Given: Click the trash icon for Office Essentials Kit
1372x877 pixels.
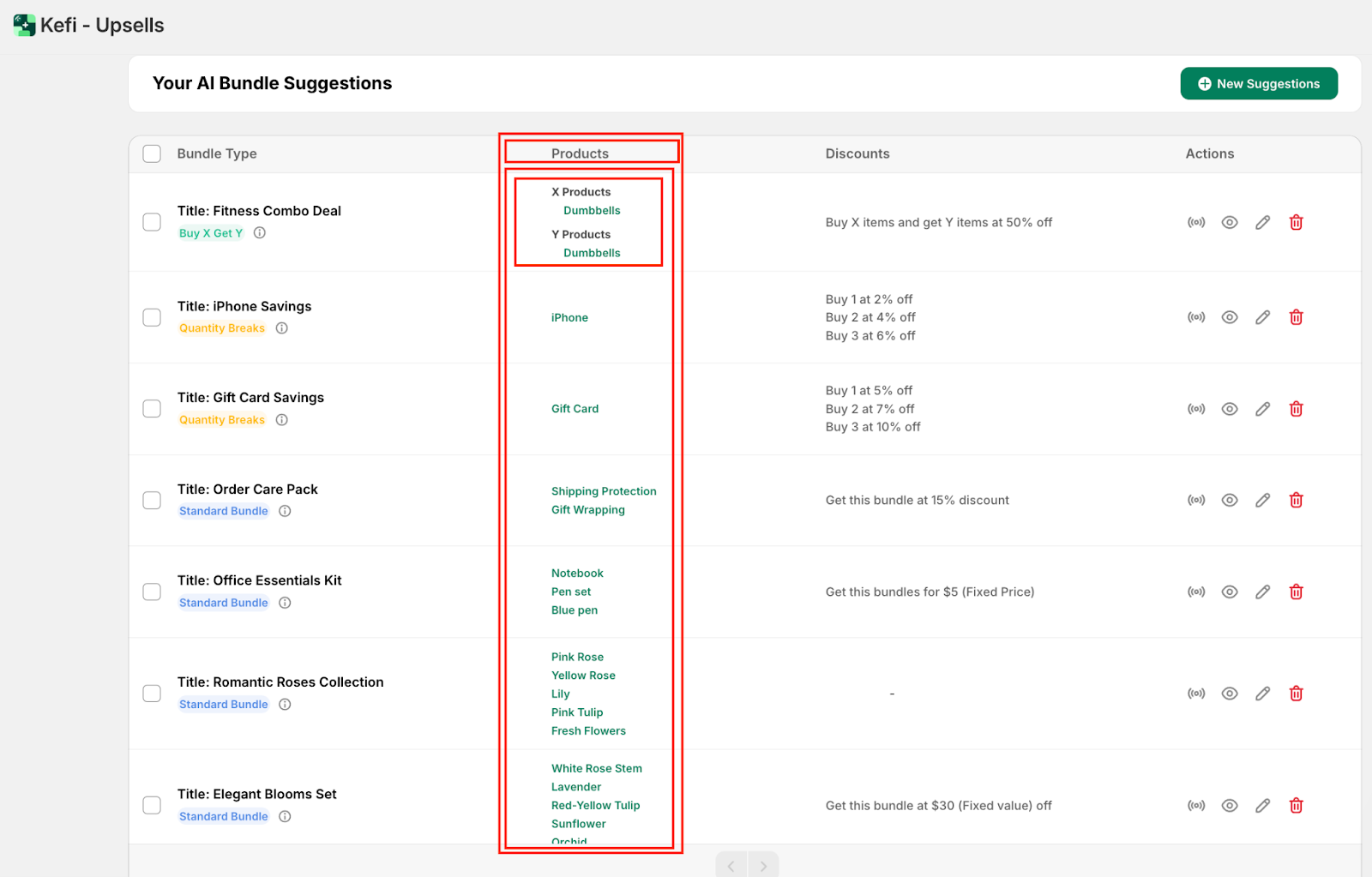Looking at the screenshot, I should coord(1296,592).
